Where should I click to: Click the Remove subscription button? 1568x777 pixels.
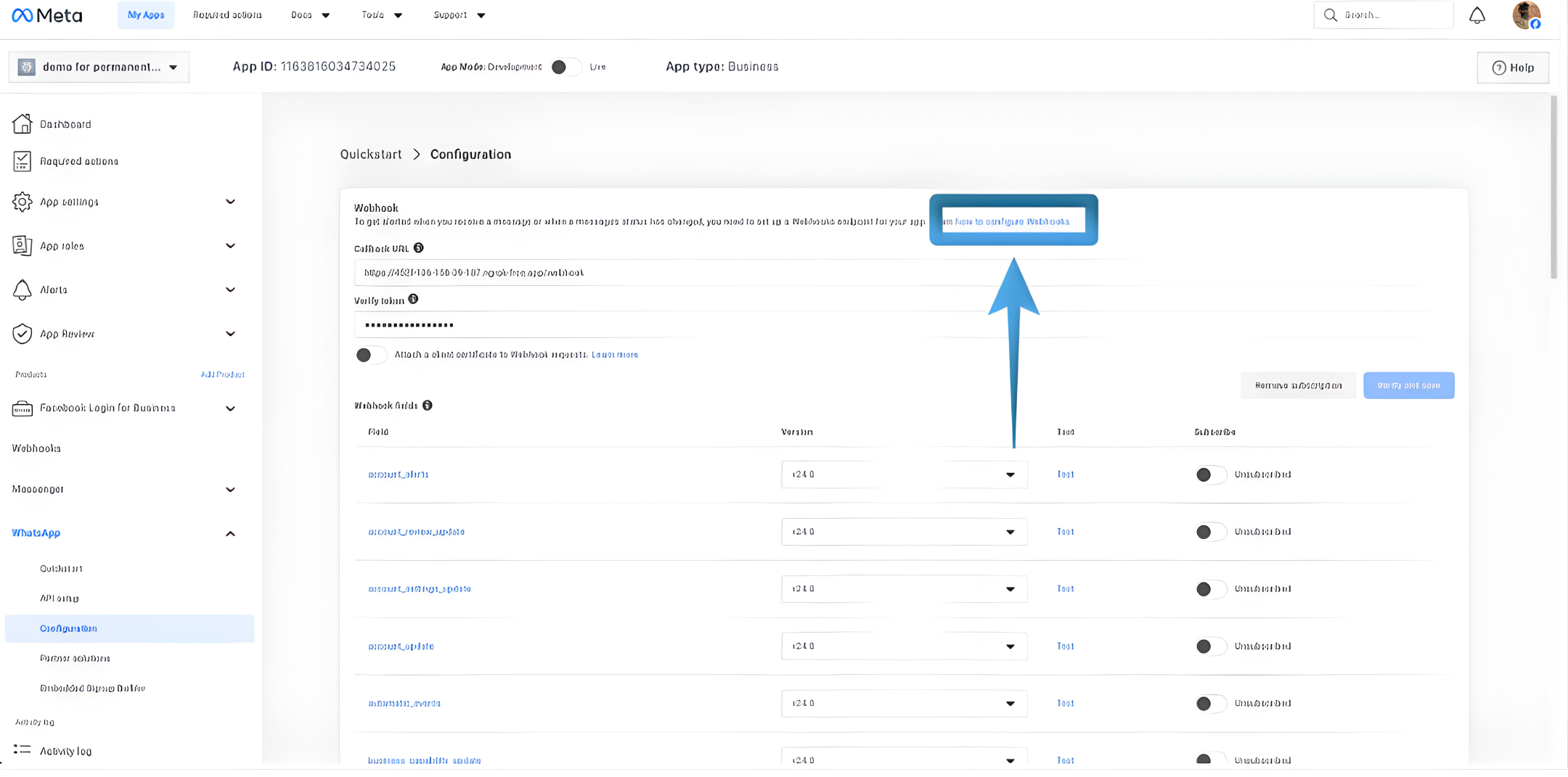pyautogui.click(x=1298, y=385)
